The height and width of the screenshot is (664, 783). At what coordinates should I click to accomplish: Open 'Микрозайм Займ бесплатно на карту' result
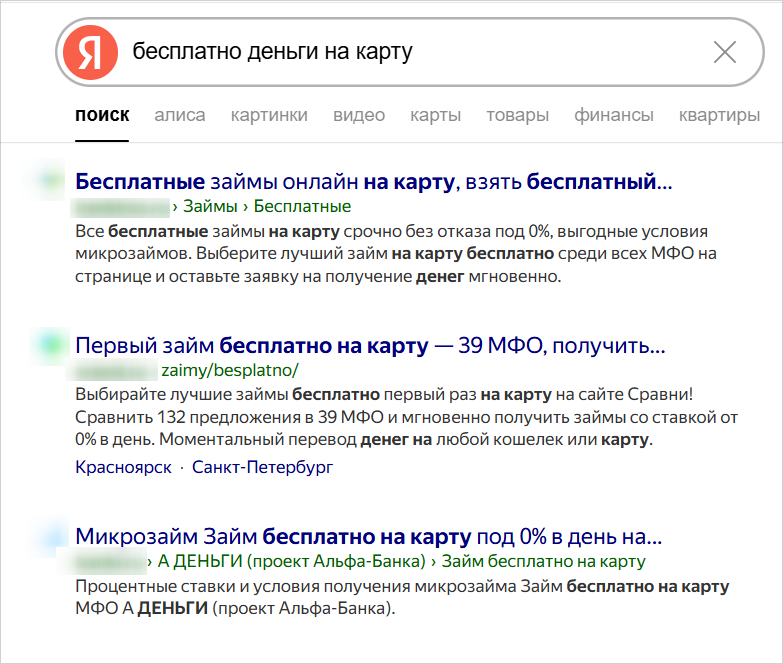point(369,535)
